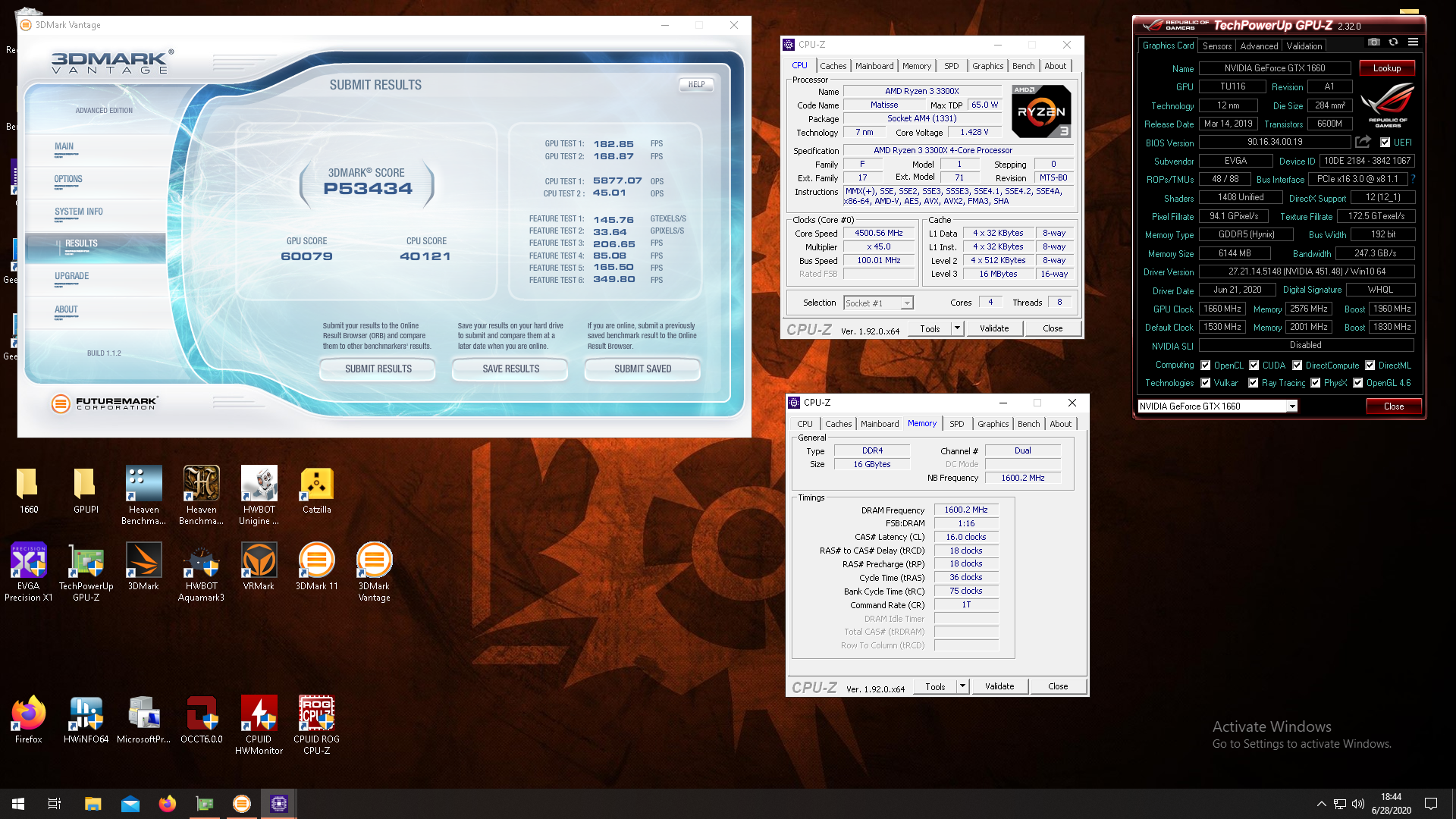
Task: Click SUBMIT RESULTS button in Vantage
Action: coord(378,369)
